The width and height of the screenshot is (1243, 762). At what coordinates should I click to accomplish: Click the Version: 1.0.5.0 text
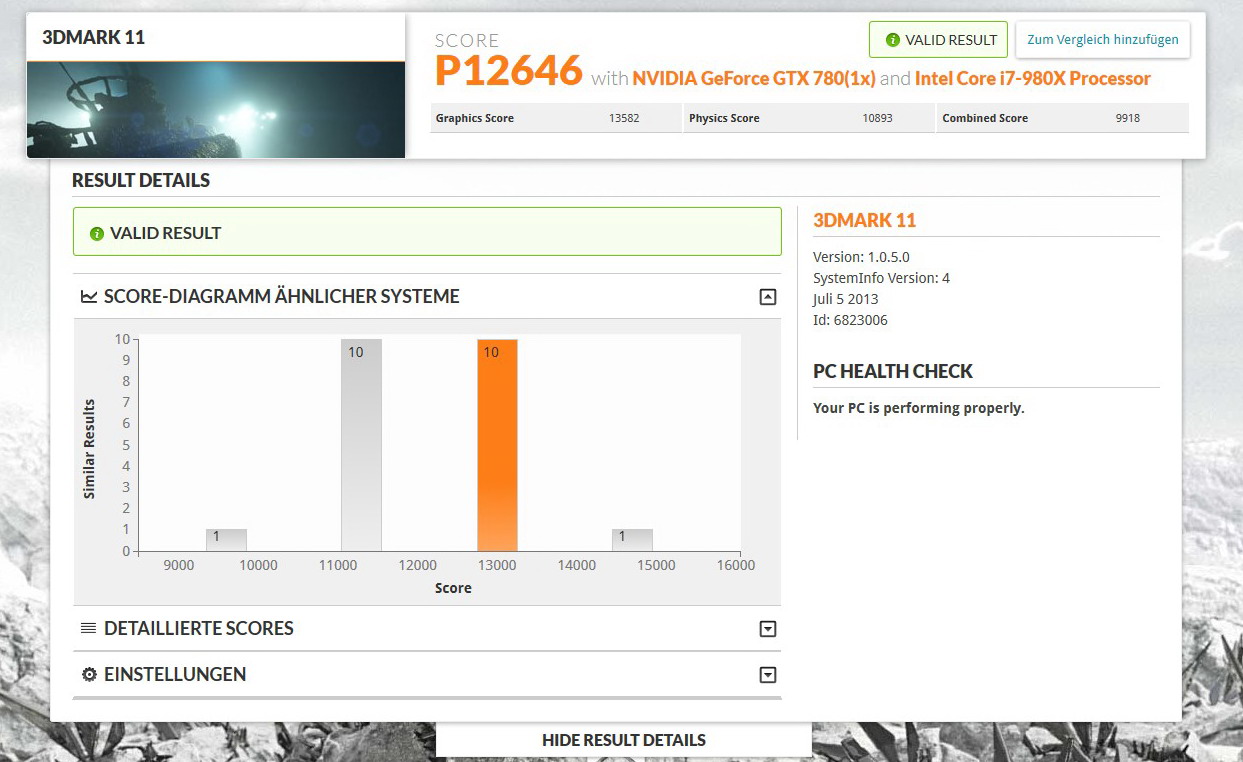click(862, 257)
